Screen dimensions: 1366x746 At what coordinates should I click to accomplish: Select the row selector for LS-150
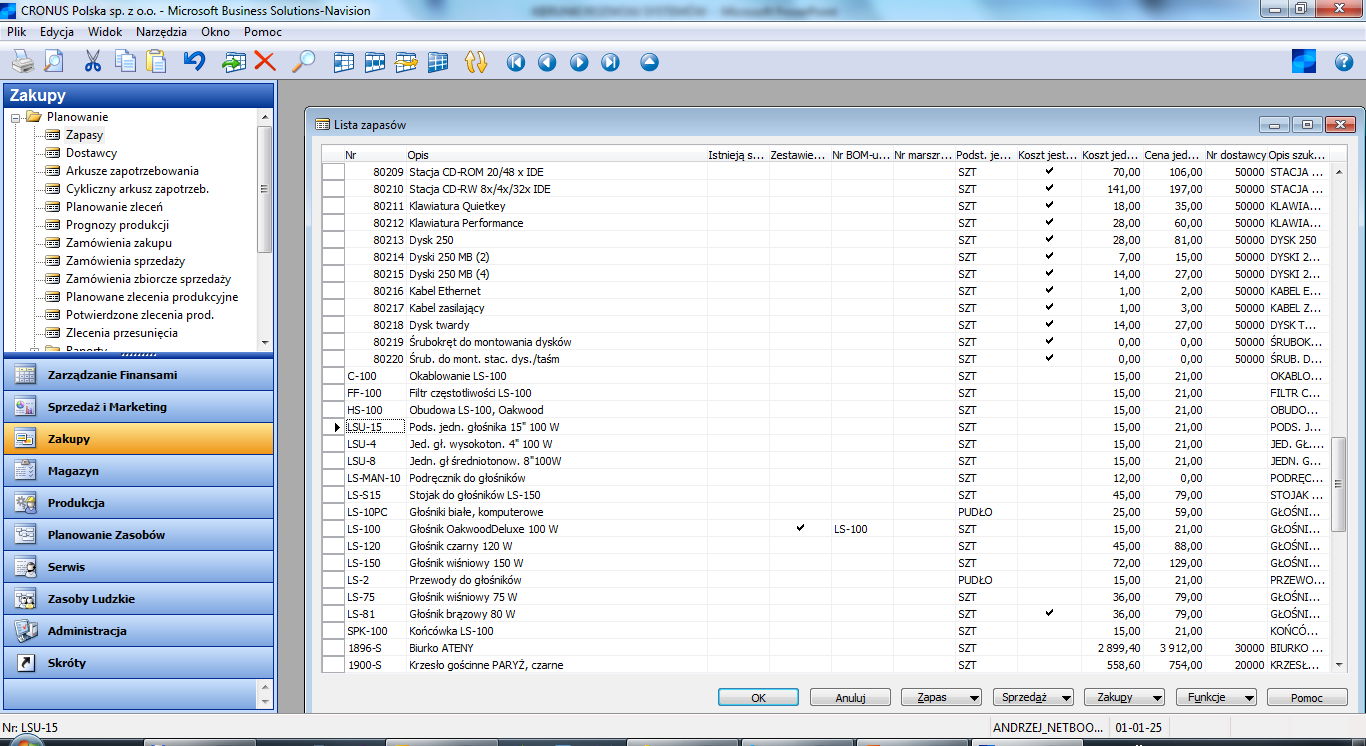coord(332,562)
